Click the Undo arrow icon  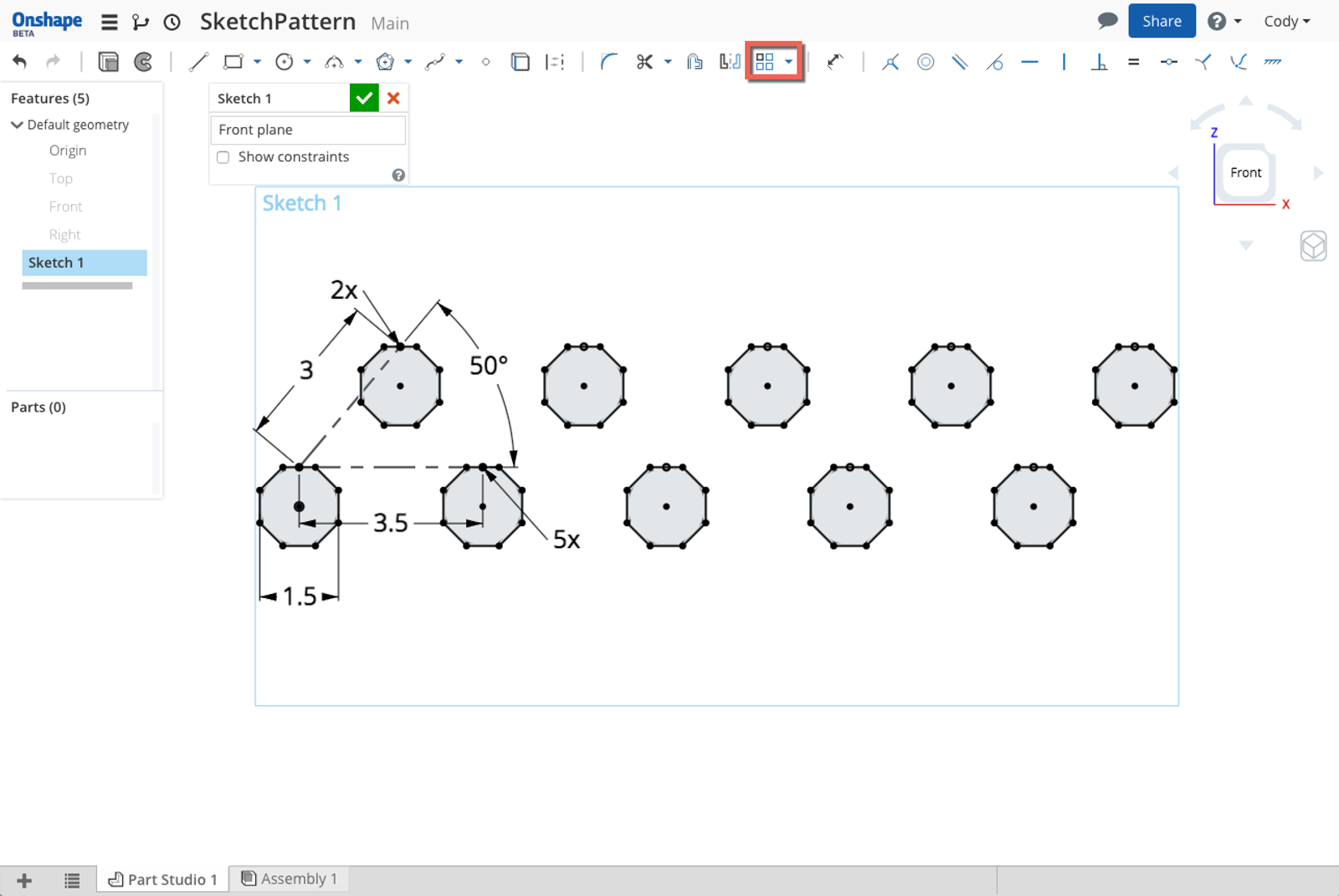[x=20, y=62]
